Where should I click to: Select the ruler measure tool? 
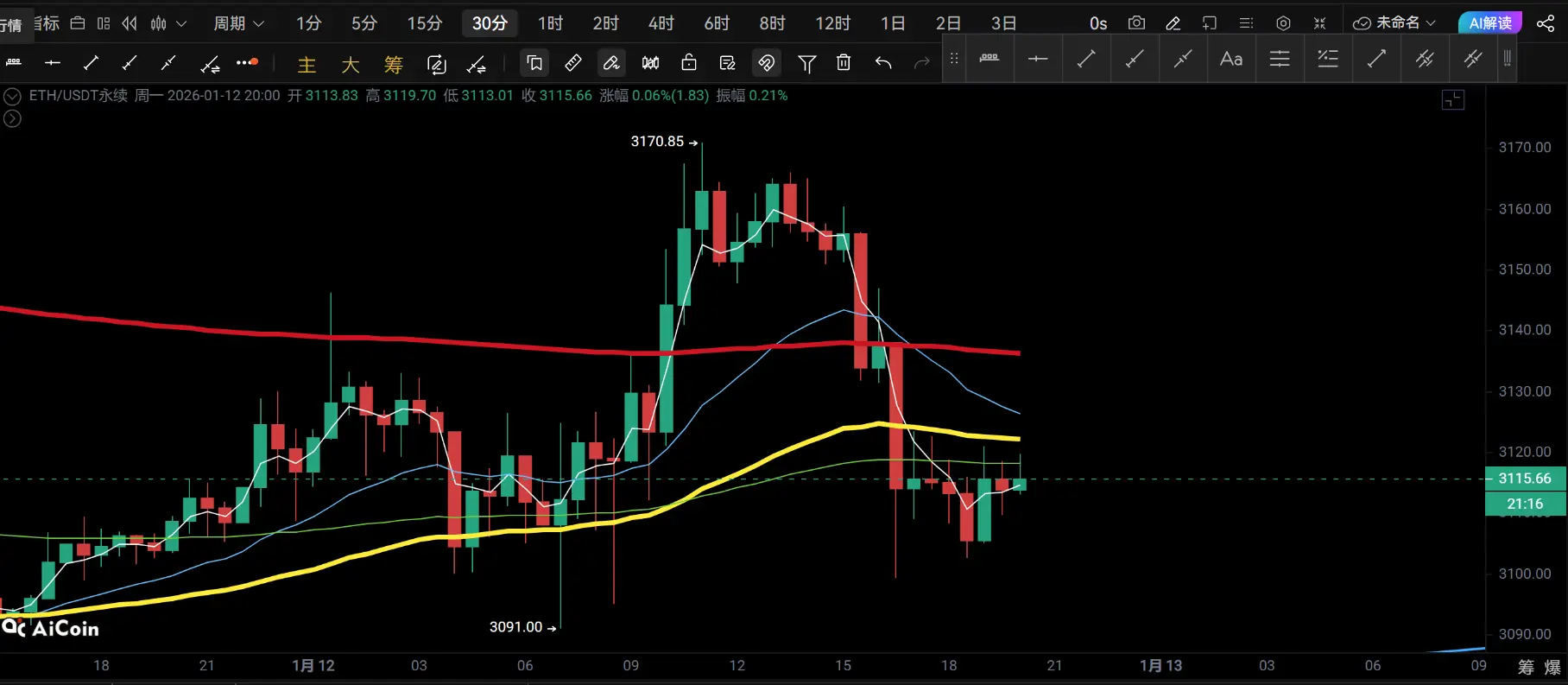click(x=572, y=62)
